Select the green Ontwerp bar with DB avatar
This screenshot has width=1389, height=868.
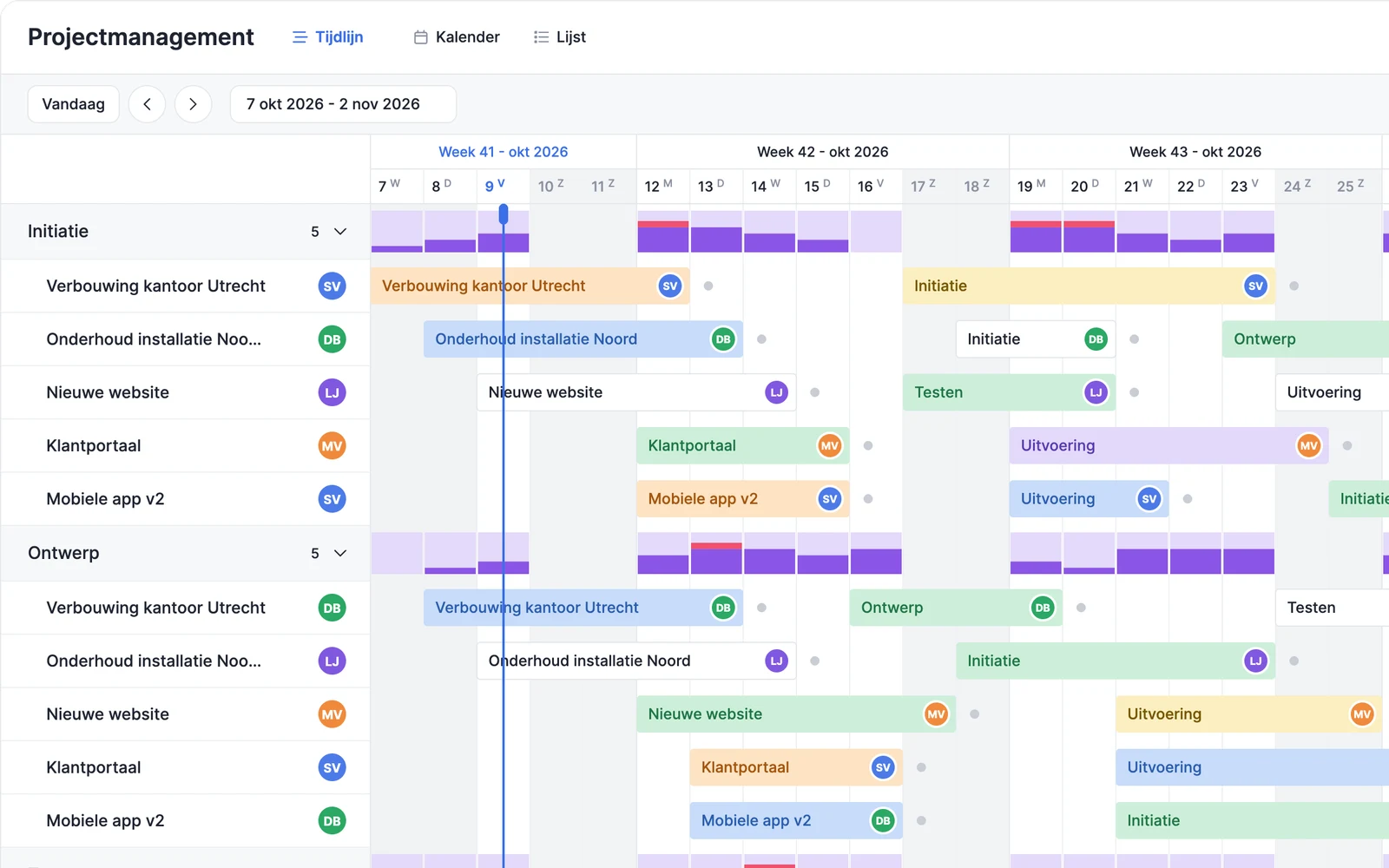click(x=956, y=608)
